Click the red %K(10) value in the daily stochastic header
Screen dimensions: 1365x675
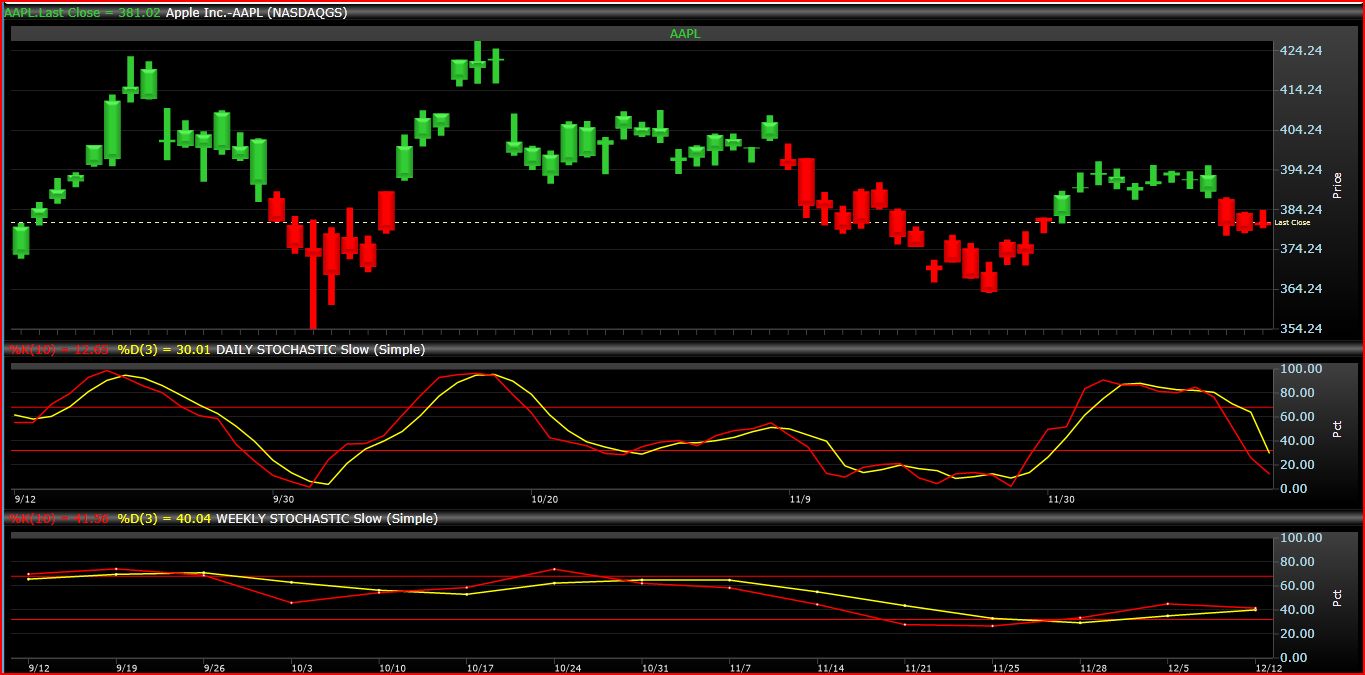(59, 349)
